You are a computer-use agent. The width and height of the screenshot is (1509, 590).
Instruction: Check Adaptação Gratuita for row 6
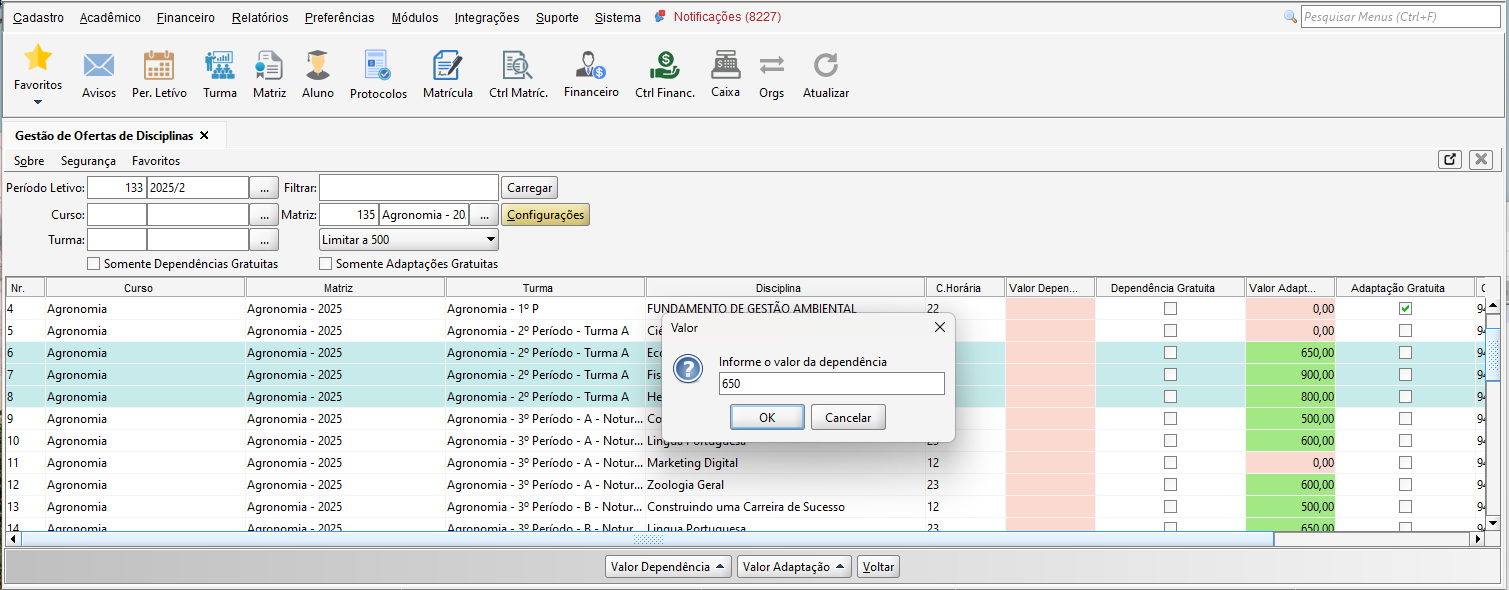coord(1405,353)
